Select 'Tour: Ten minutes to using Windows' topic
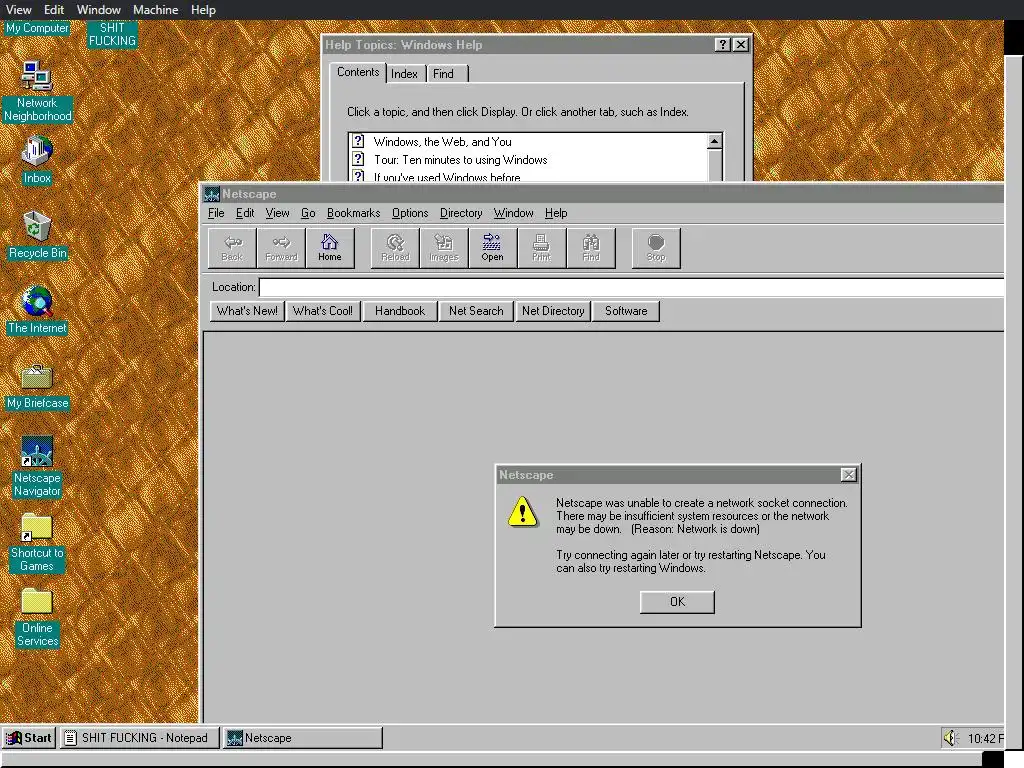 click(x=460, y=160)
